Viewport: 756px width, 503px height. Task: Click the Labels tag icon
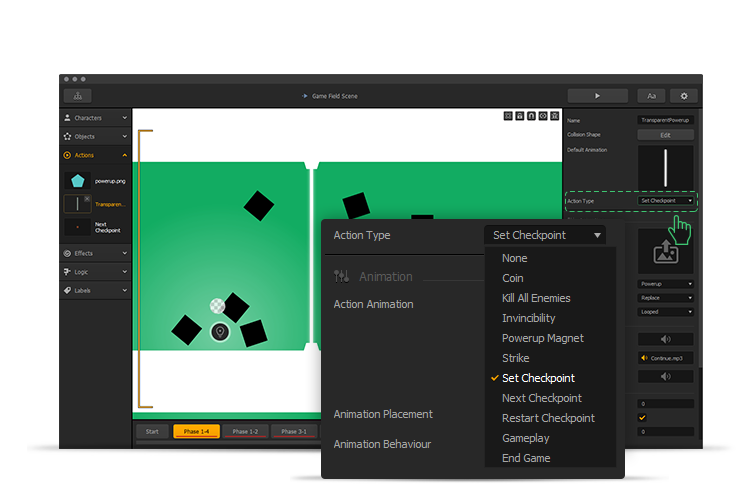(x=68, y=290)
